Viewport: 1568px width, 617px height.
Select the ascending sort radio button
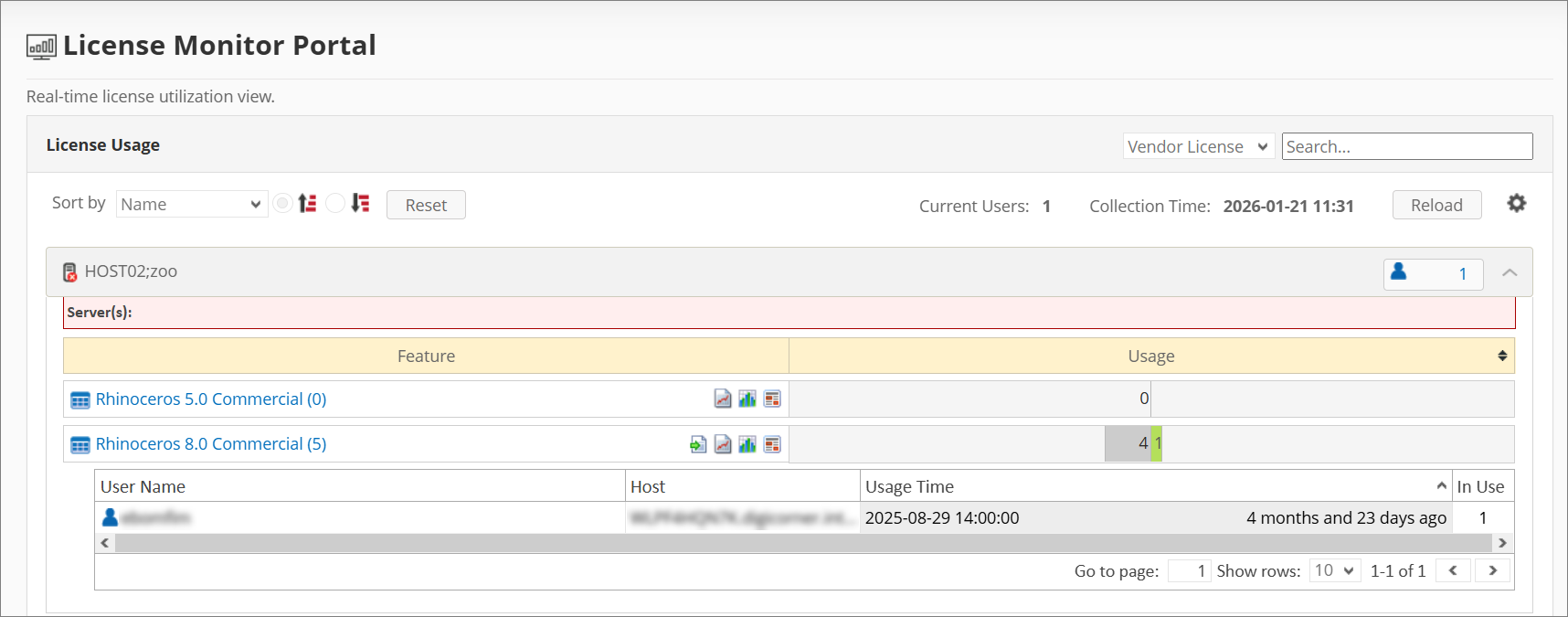click(x=283, y=203)
